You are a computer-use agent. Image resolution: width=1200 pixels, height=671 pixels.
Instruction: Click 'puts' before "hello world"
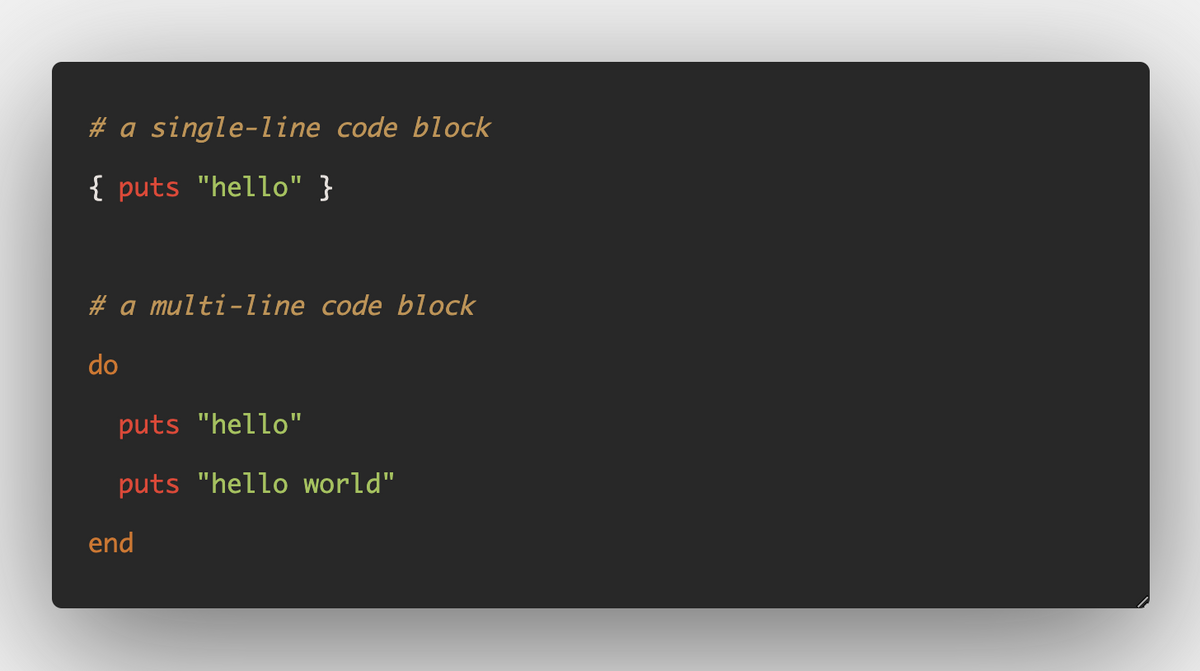pos(149,484)
